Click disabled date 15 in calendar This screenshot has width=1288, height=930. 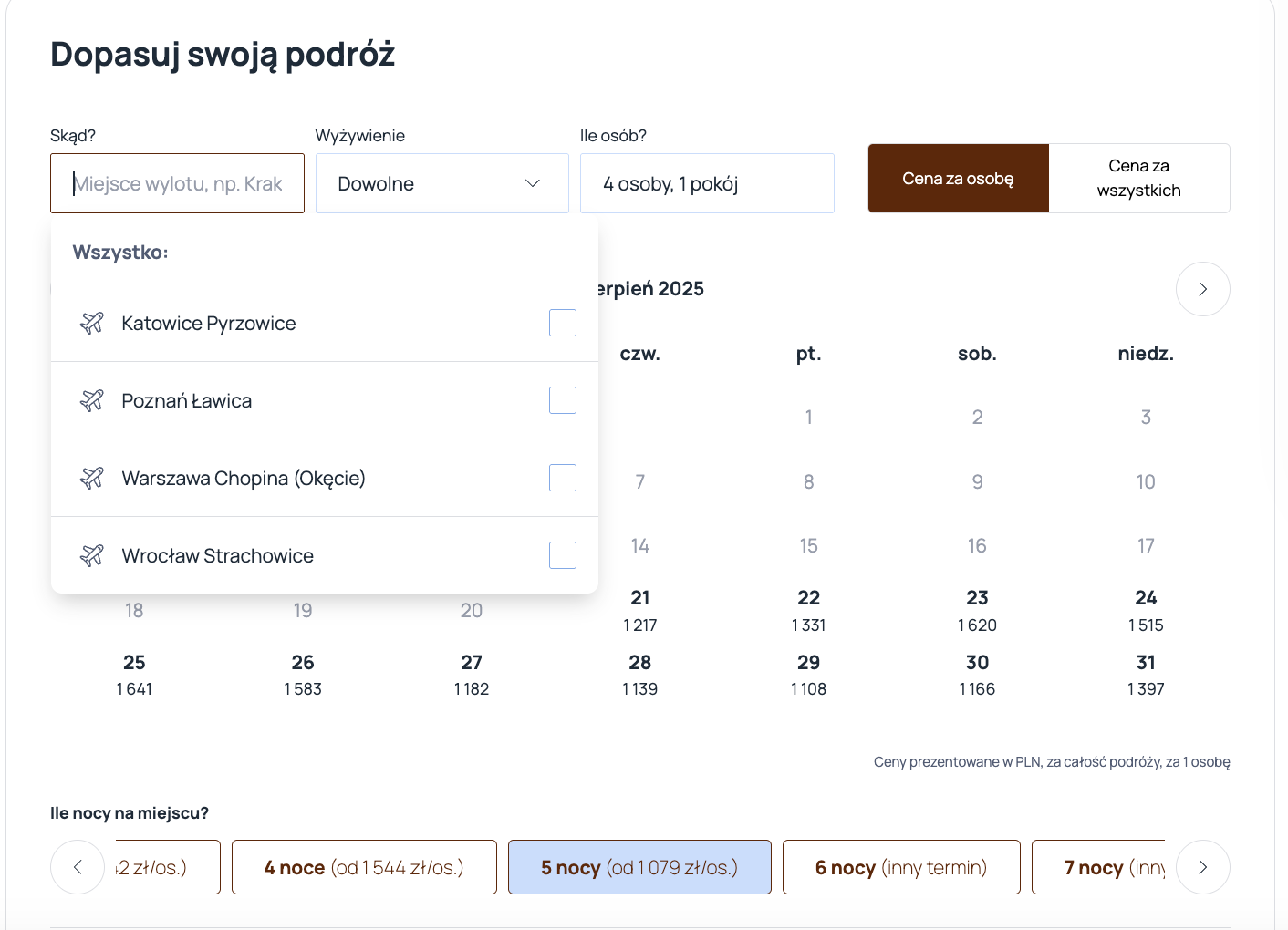coord(808,546)
